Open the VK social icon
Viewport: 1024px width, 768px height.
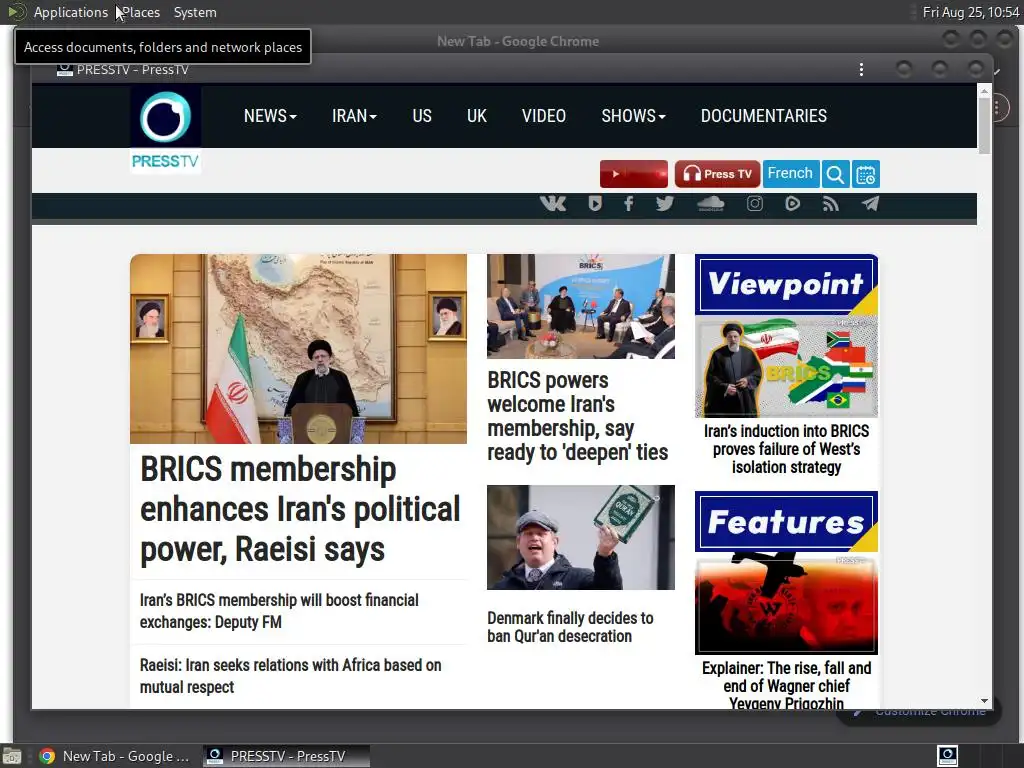coord(553,204)
